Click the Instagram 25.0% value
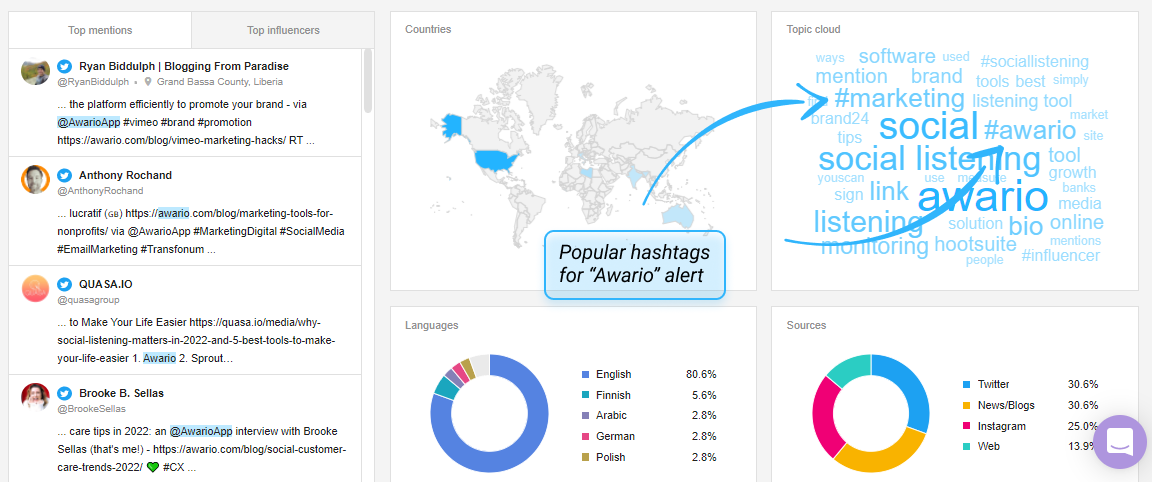 tap(1083, 426)
